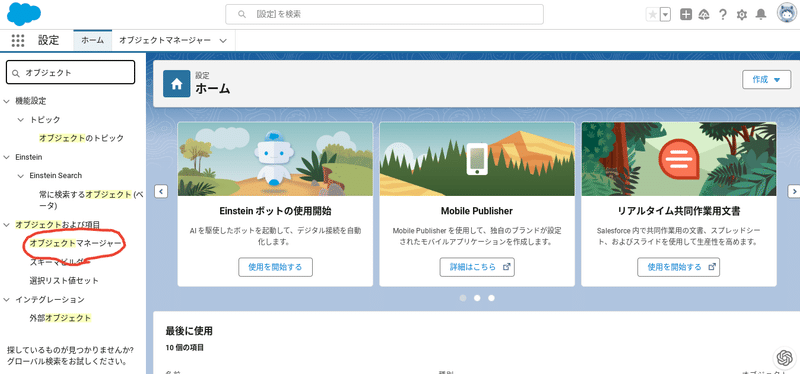This screenshot has width=800, height=374.
Task: Click the carousel previous arrow
Action: point(161,191)
